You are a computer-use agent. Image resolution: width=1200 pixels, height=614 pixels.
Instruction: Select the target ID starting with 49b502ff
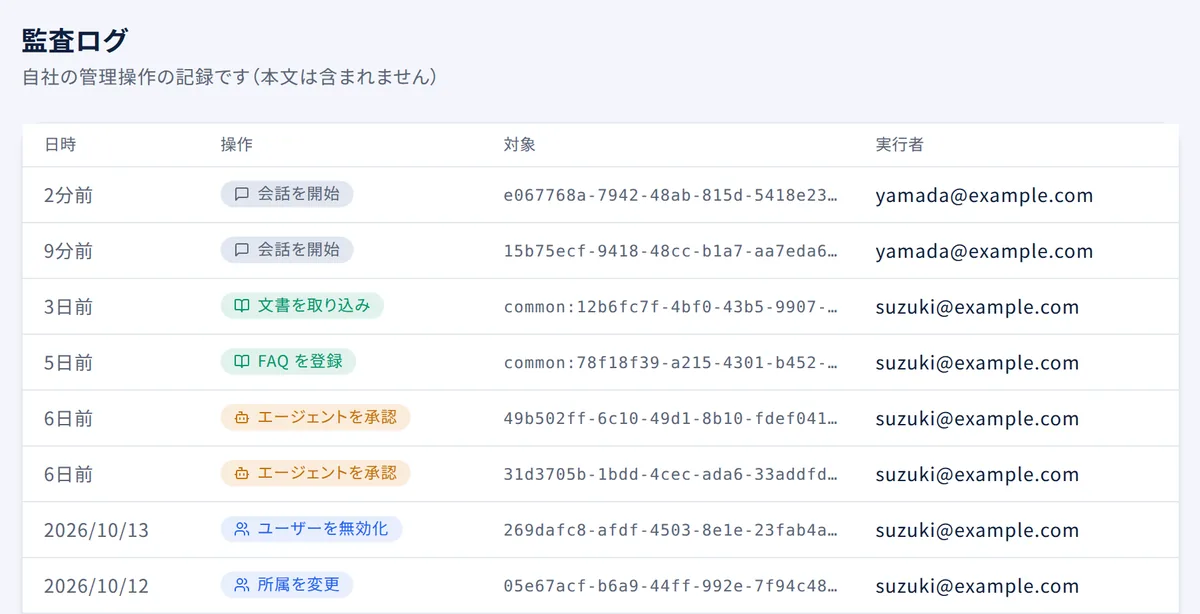point(671,419)
